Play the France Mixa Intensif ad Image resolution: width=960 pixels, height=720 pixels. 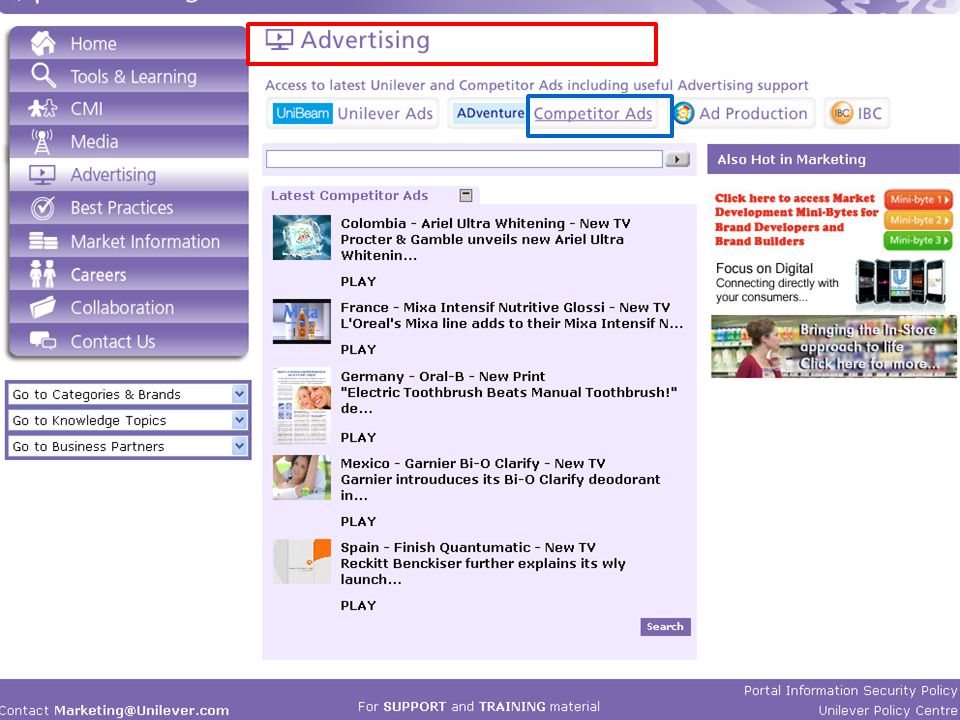point(358,350)
